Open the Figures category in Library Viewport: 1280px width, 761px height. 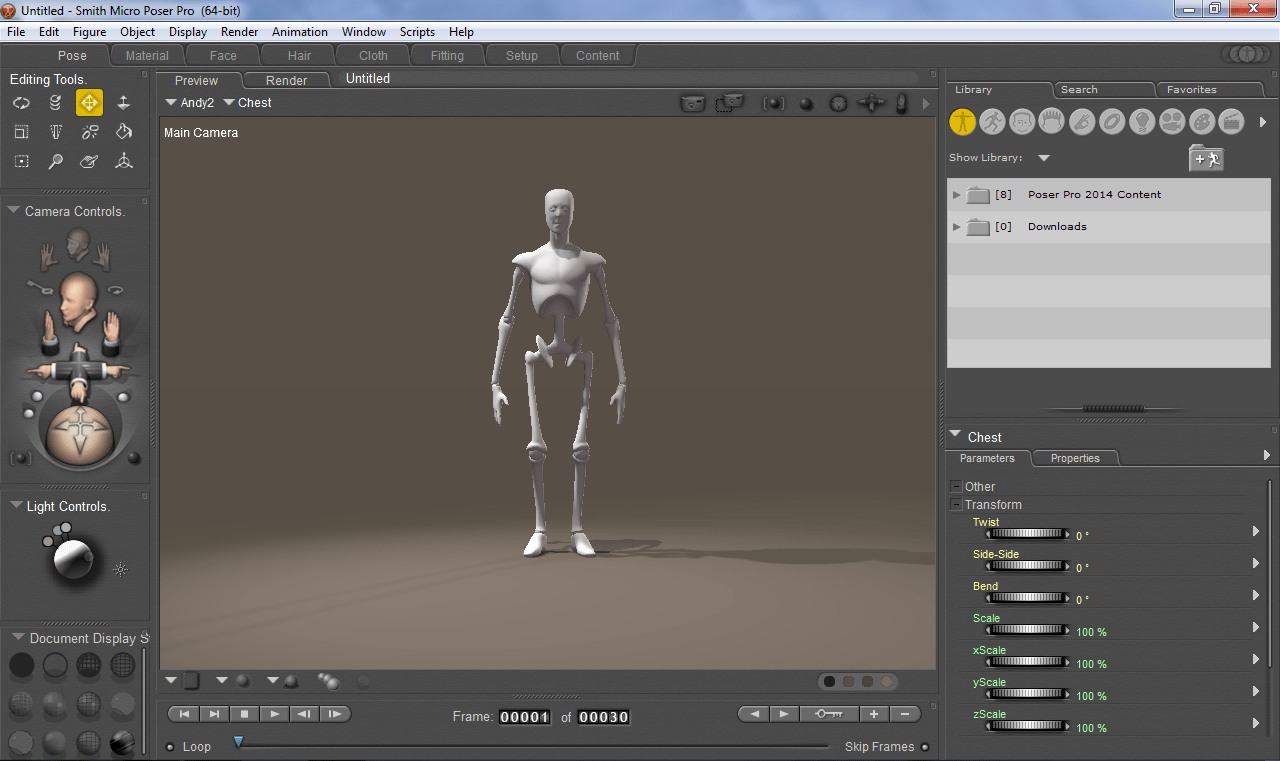(962, 122)
